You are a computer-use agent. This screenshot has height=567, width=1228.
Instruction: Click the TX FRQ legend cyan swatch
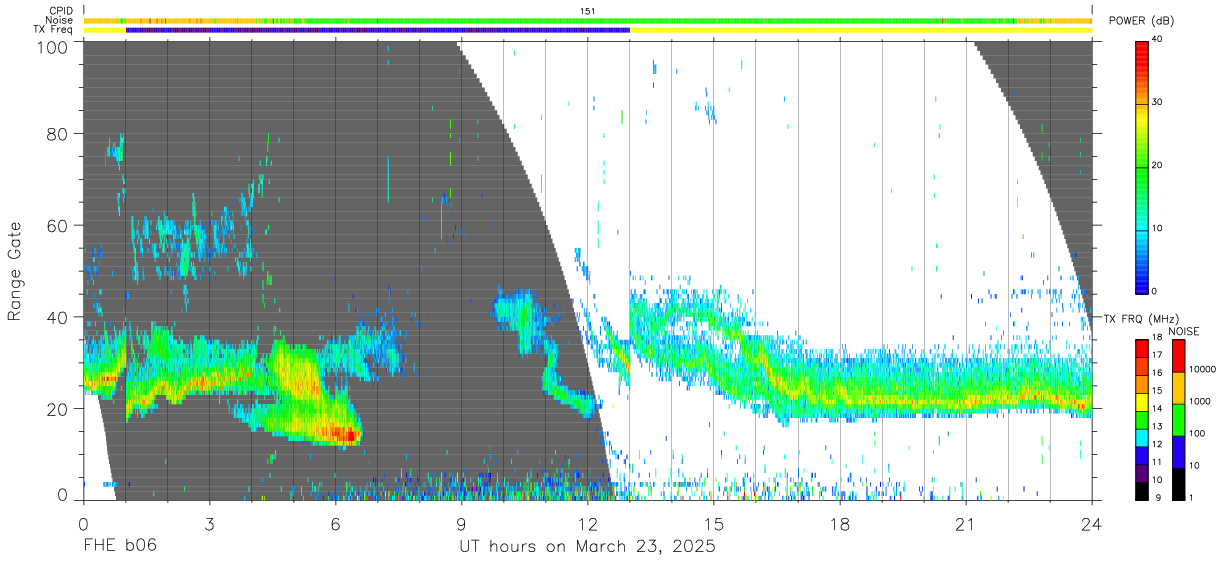[1142, 437]
